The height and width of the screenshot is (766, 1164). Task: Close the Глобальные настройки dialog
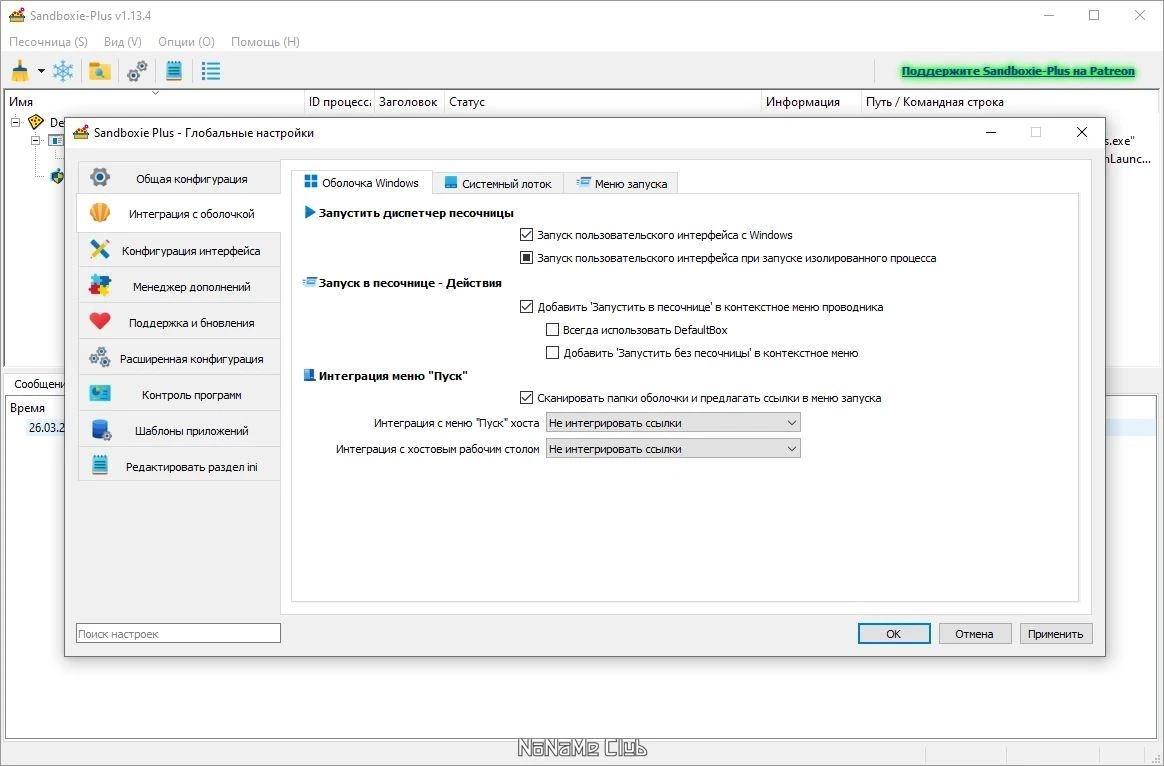[x=1082, y=132]
